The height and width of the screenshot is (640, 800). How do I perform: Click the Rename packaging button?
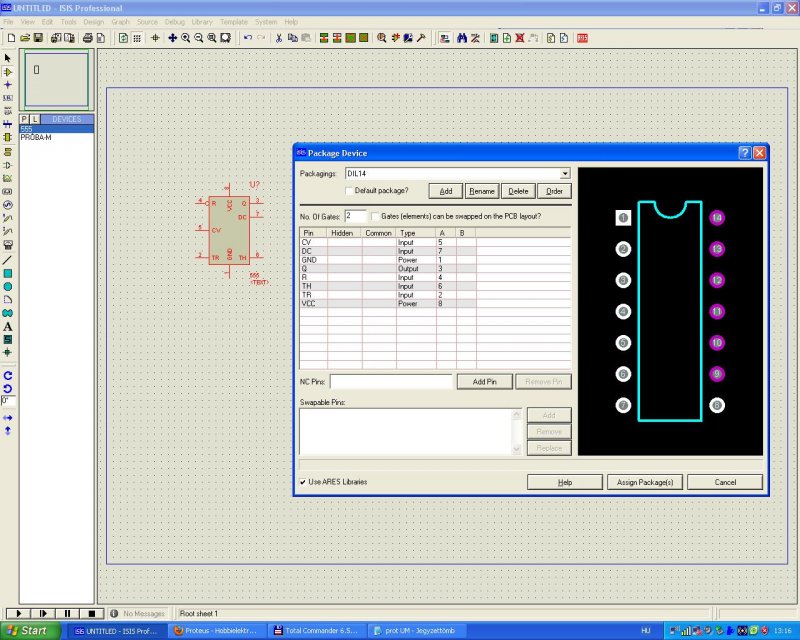click(x=482, y=191)
